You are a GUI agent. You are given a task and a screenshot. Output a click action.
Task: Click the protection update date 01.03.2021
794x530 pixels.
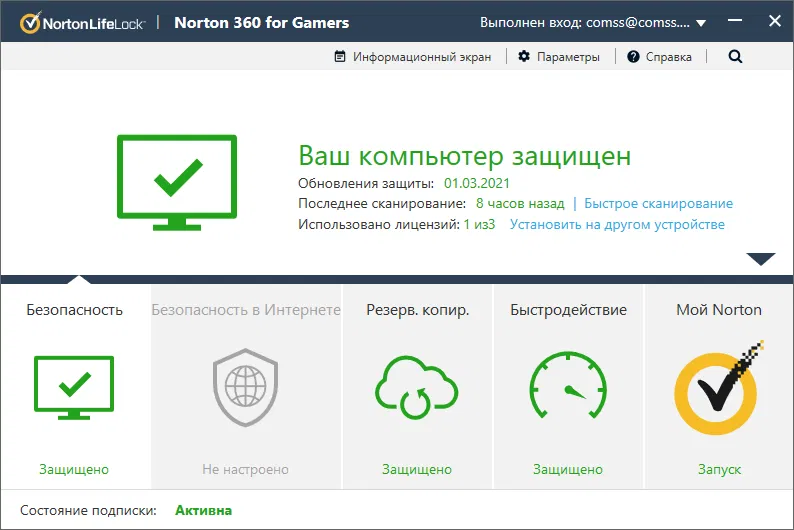pos(477,183)
